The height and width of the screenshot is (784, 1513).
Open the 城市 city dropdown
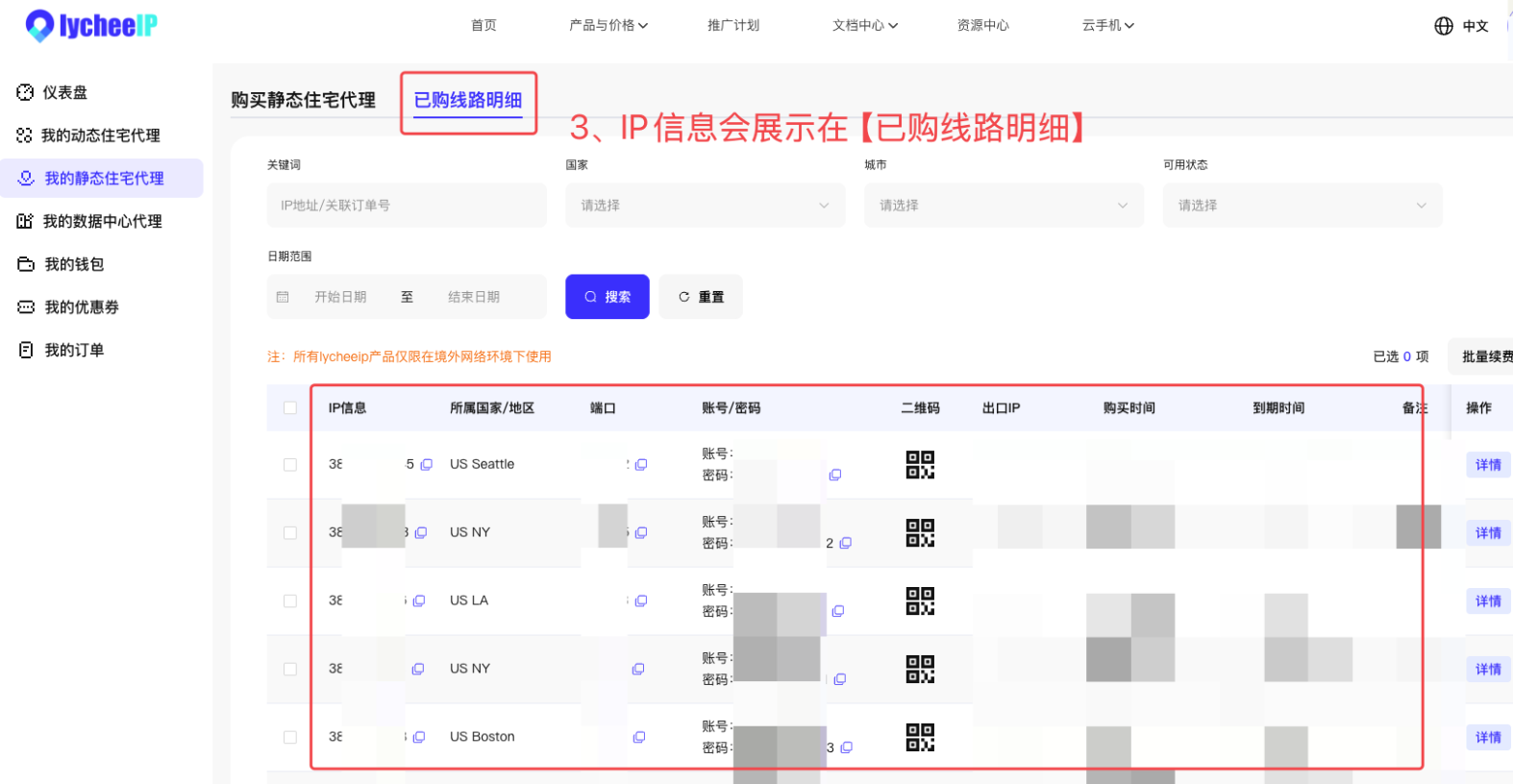(1003, 206)
